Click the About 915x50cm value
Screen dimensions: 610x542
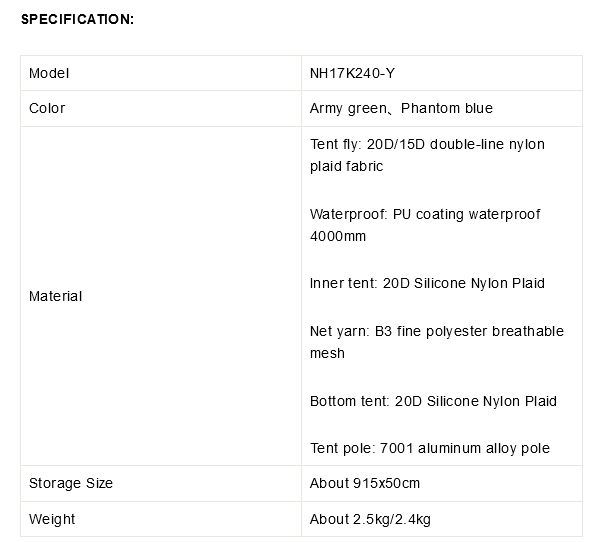tap(365, 483)
